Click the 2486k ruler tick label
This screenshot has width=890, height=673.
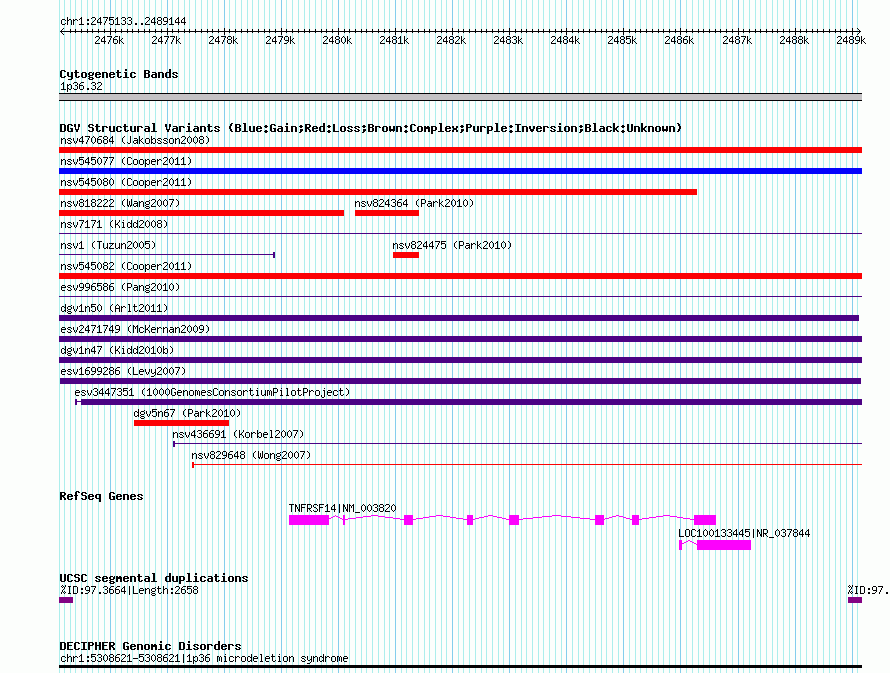(x=679, y=40)
